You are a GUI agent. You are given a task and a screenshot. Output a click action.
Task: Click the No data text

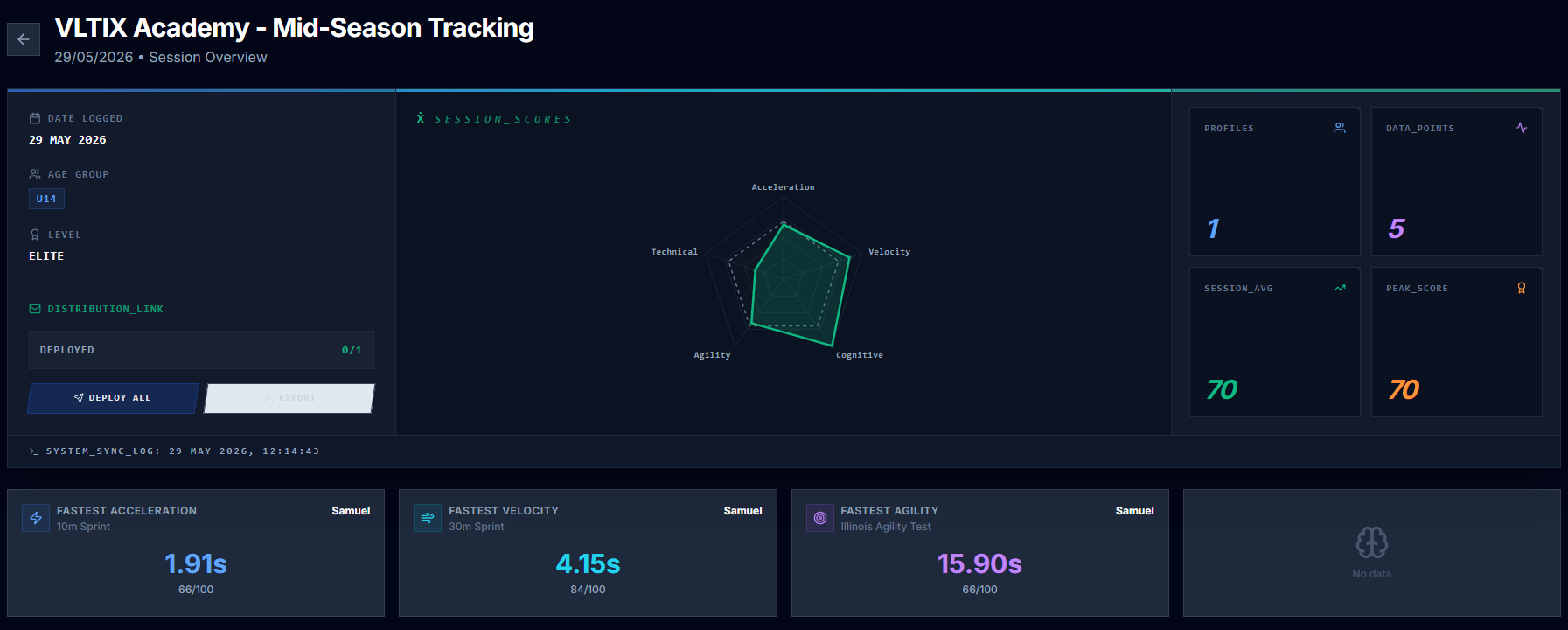click(1372, 574)
